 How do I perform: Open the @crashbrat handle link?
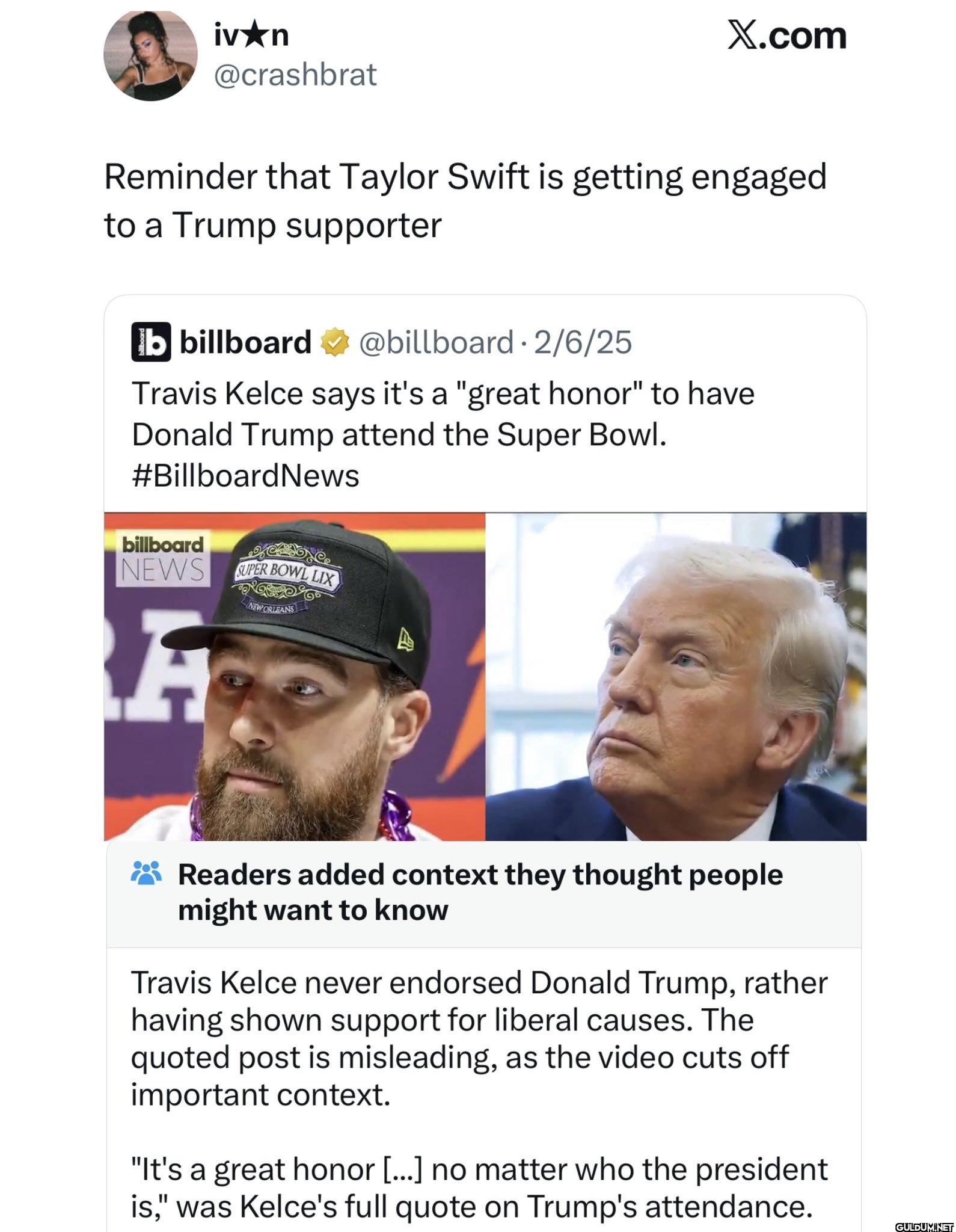[x=295, y=75]
